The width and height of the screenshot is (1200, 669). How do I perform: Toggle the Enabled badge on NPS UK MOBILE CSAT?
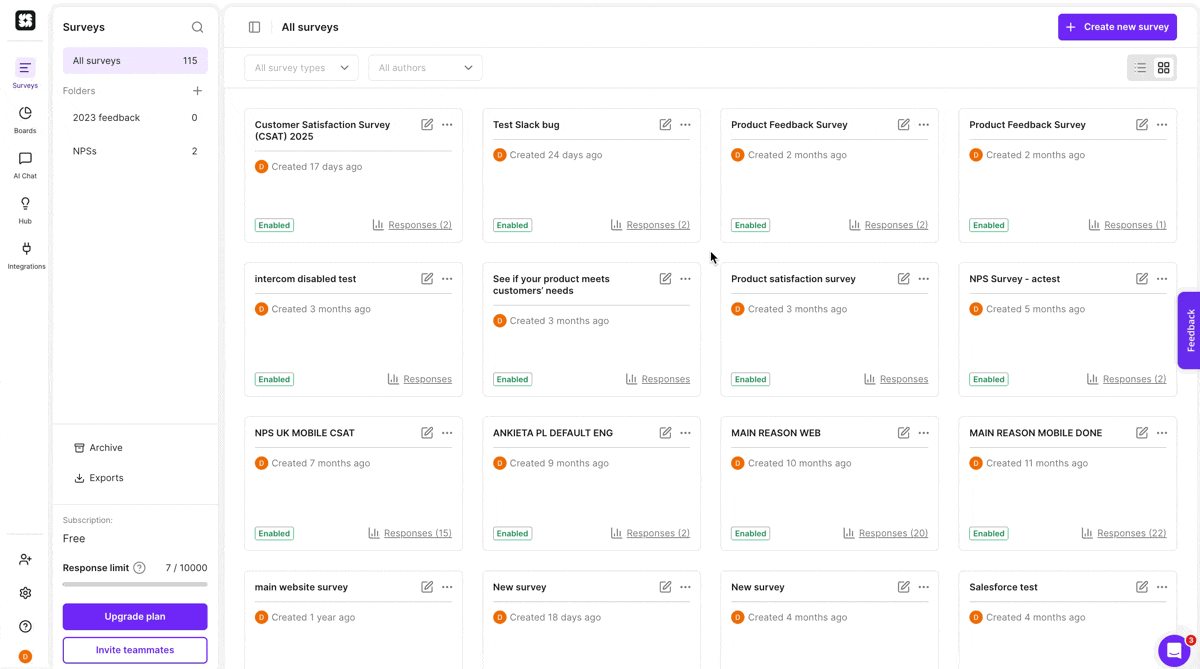click(x=273, y=533)
